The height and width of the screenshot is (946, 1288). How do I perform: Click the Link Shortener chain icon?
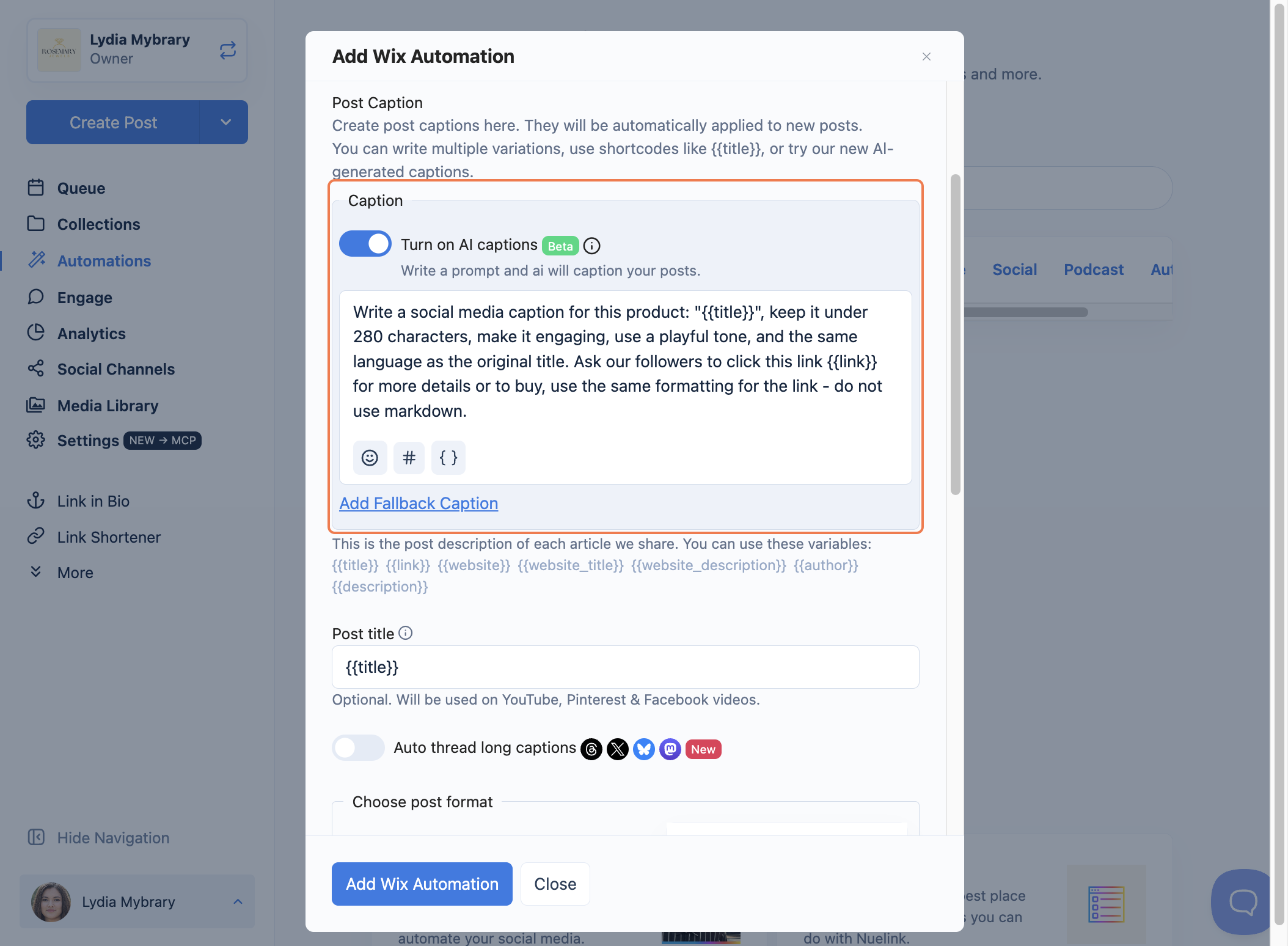point(36,536)
